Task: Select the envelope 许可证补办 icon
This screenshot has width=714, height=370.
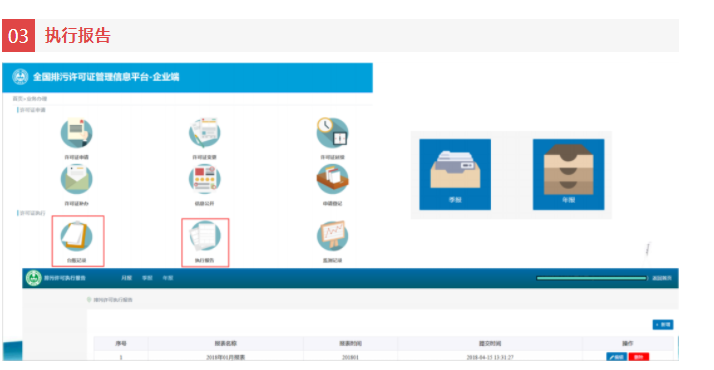Action: tap(76, 179)
